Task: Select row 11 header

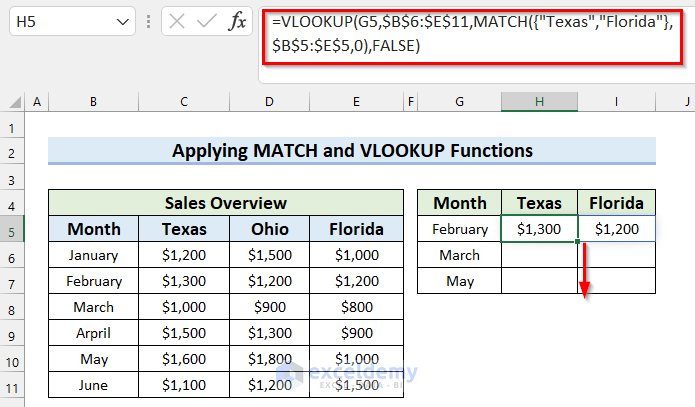Action: click(13, 385)
